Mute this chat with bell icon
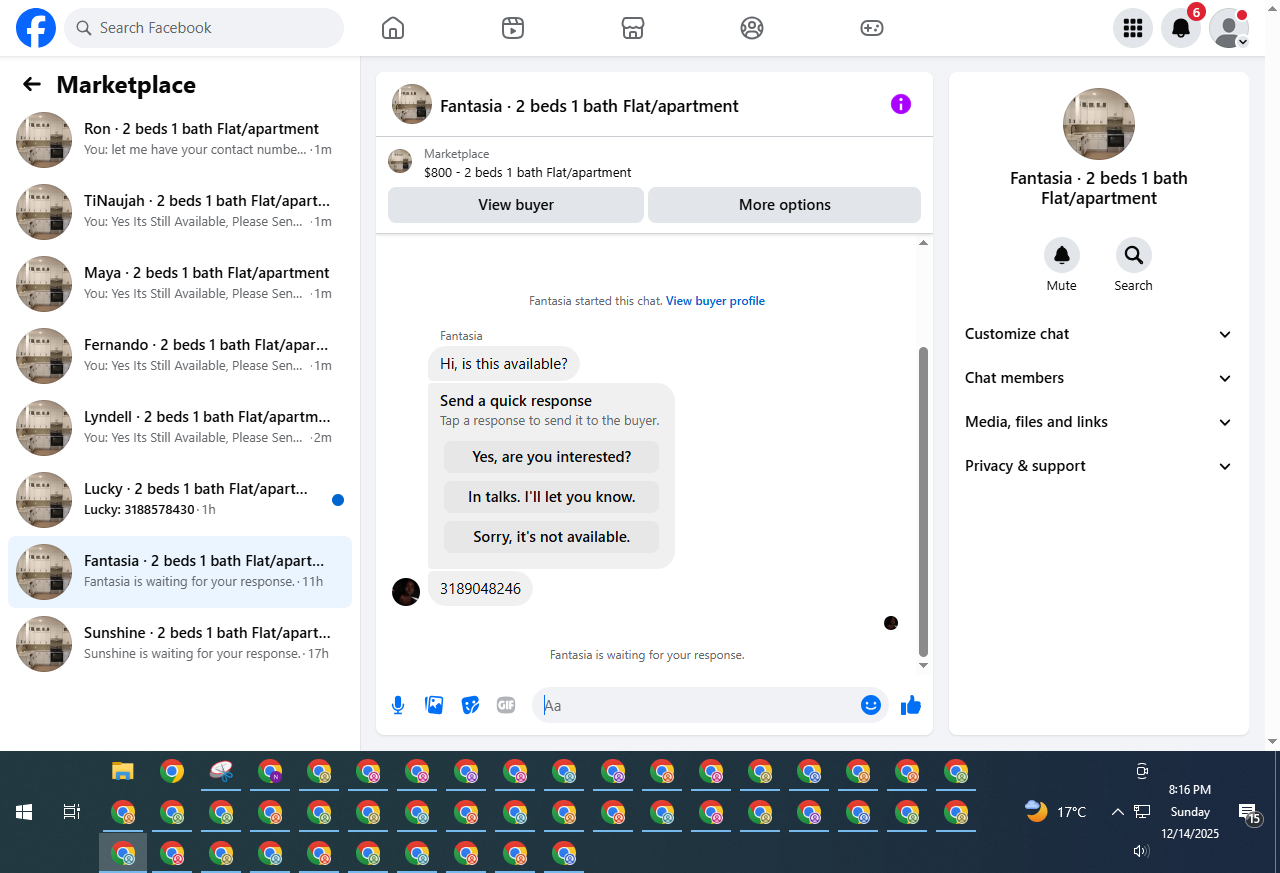This screenshot has width=1280, height=873. [1062, 256]
